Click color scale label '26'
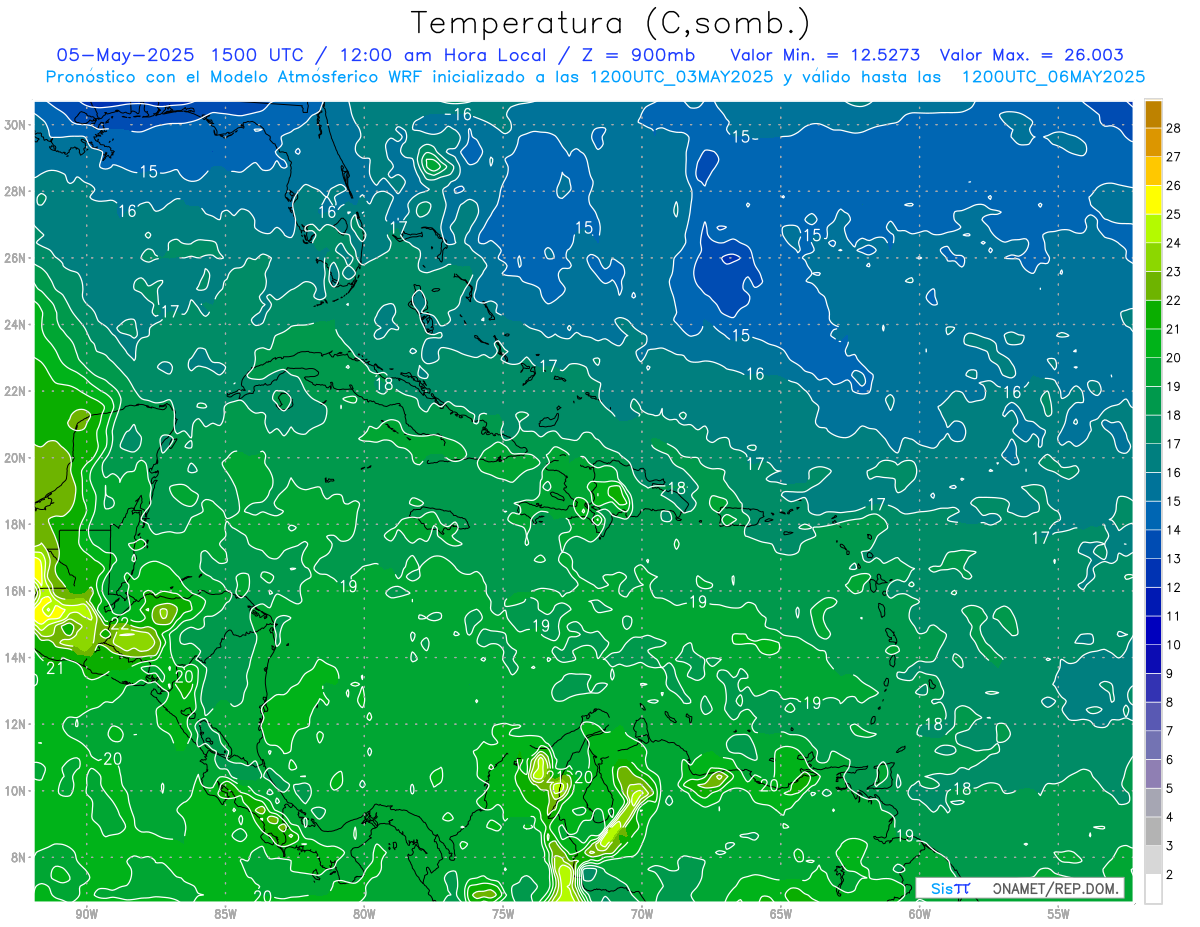Image resolution: width=1200 pixels, height=927 pixels. click(x=1174, y=185)
